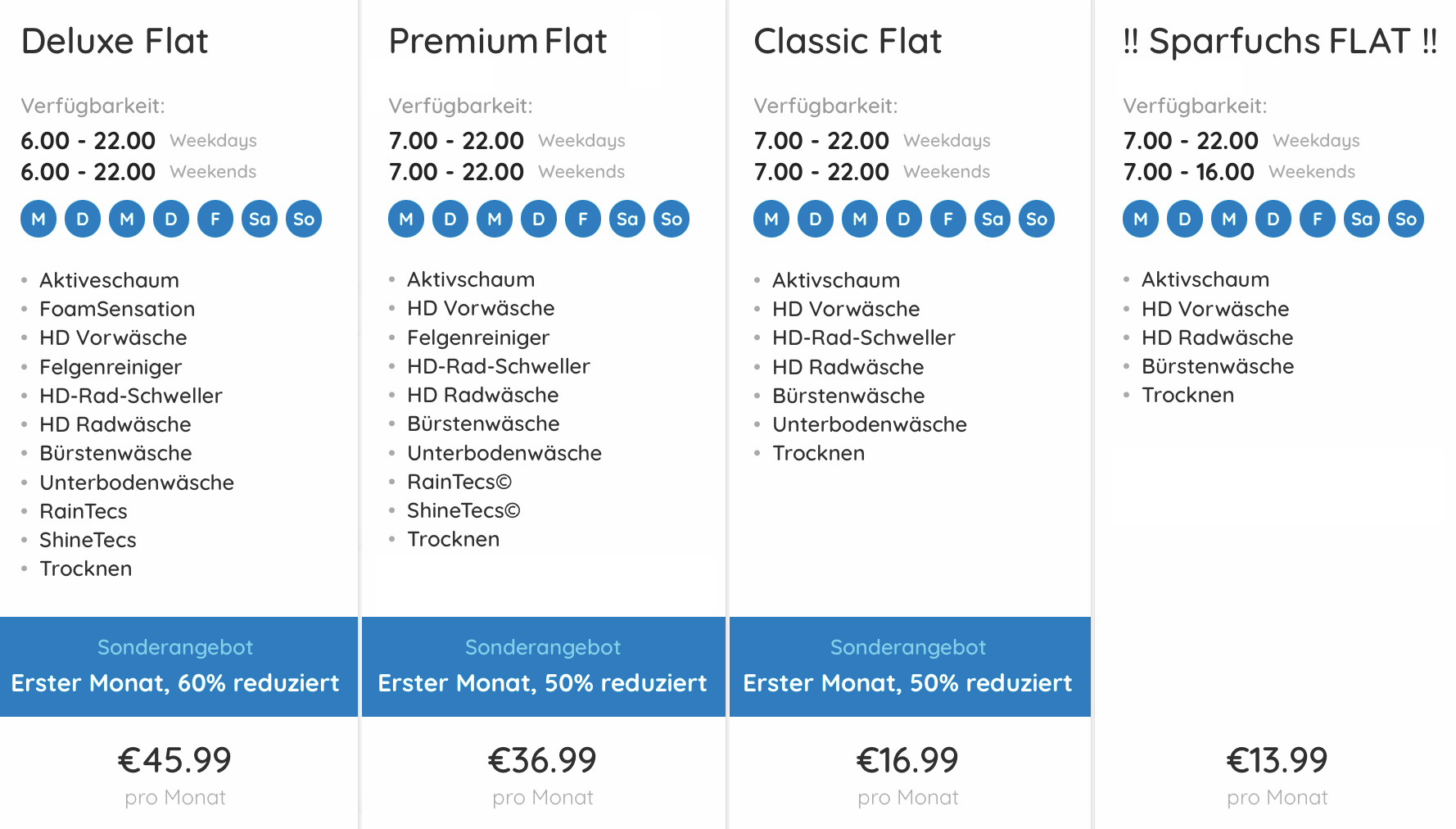
Task: Select Premium Flat 50% reduziert offer banner
Action: (544, 666)
